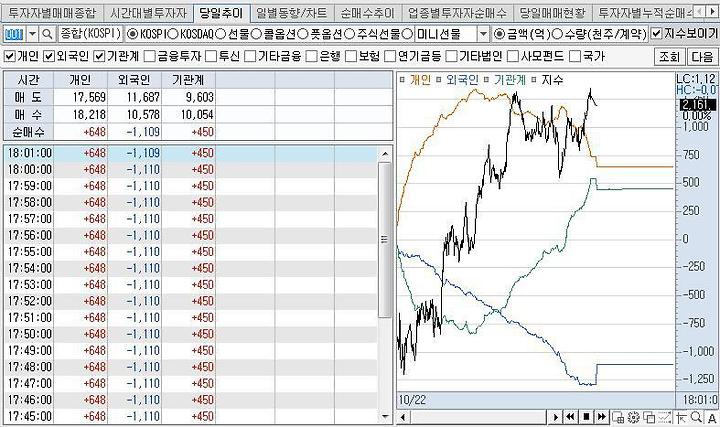720x427 pixels.
Task: Click the overlapping-windows chart icon
Action: tap(649, 417)
